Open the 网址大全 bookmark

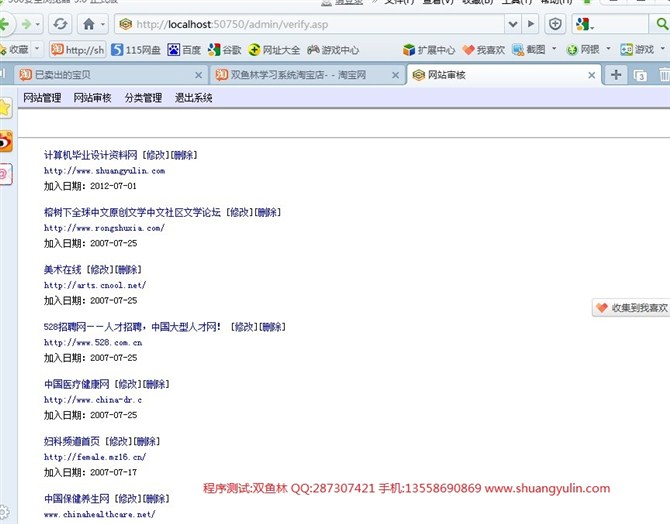click(x=274, y=50)
